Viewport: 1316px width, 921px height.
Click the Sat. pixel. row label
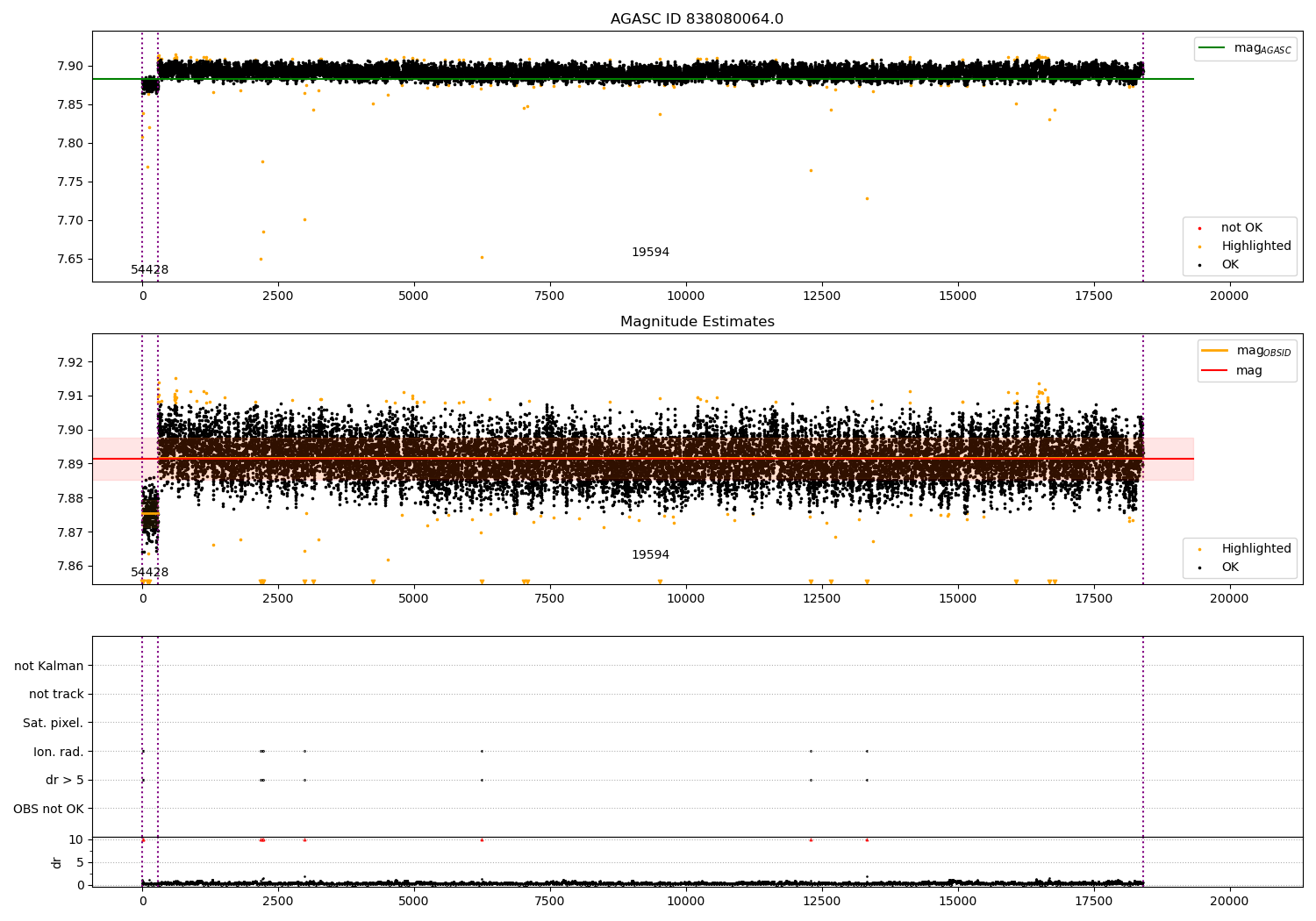pos(54,724)
